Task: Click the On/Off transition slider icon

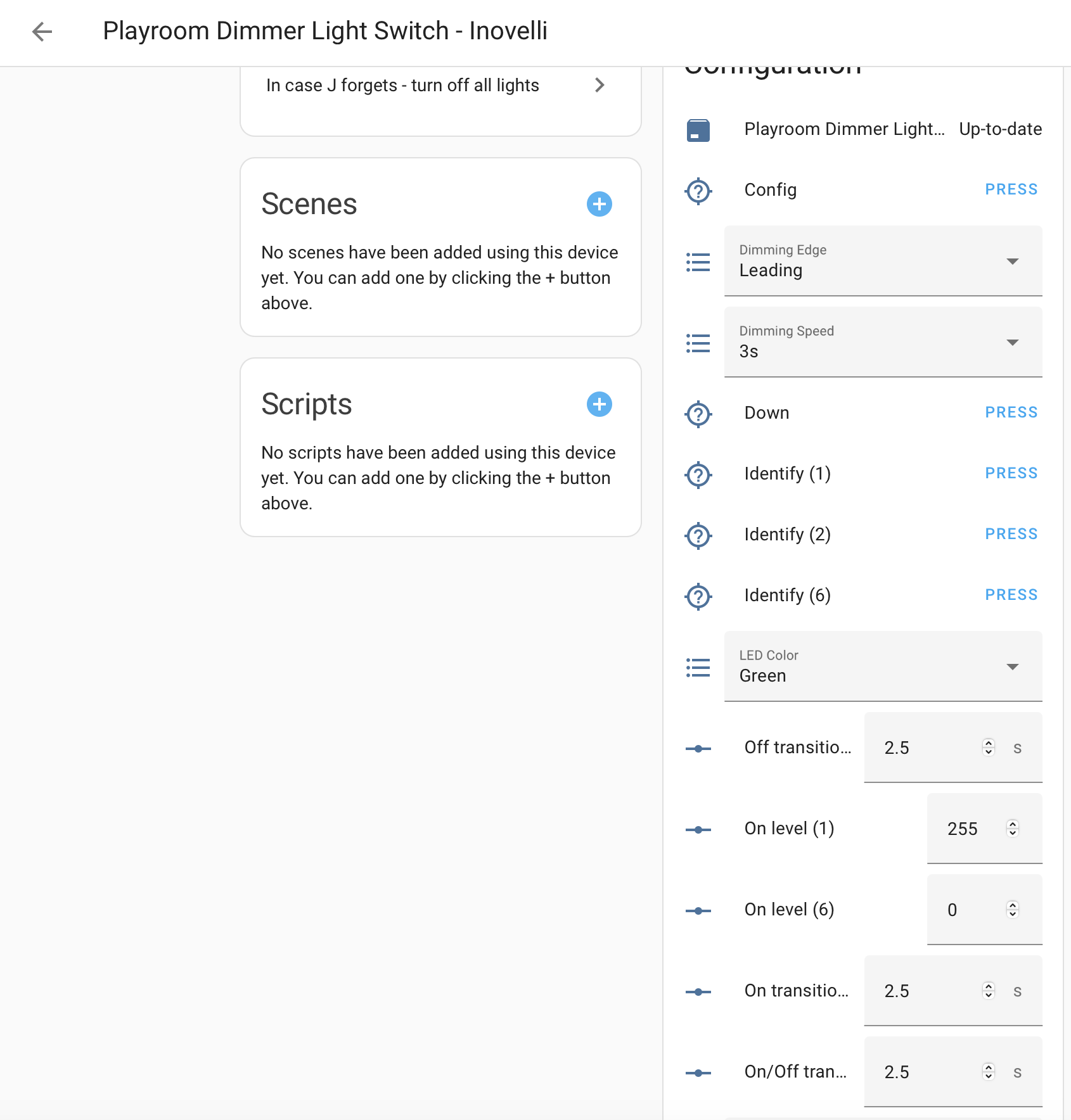Action: pyautogui.click(x=698, y=1072)
